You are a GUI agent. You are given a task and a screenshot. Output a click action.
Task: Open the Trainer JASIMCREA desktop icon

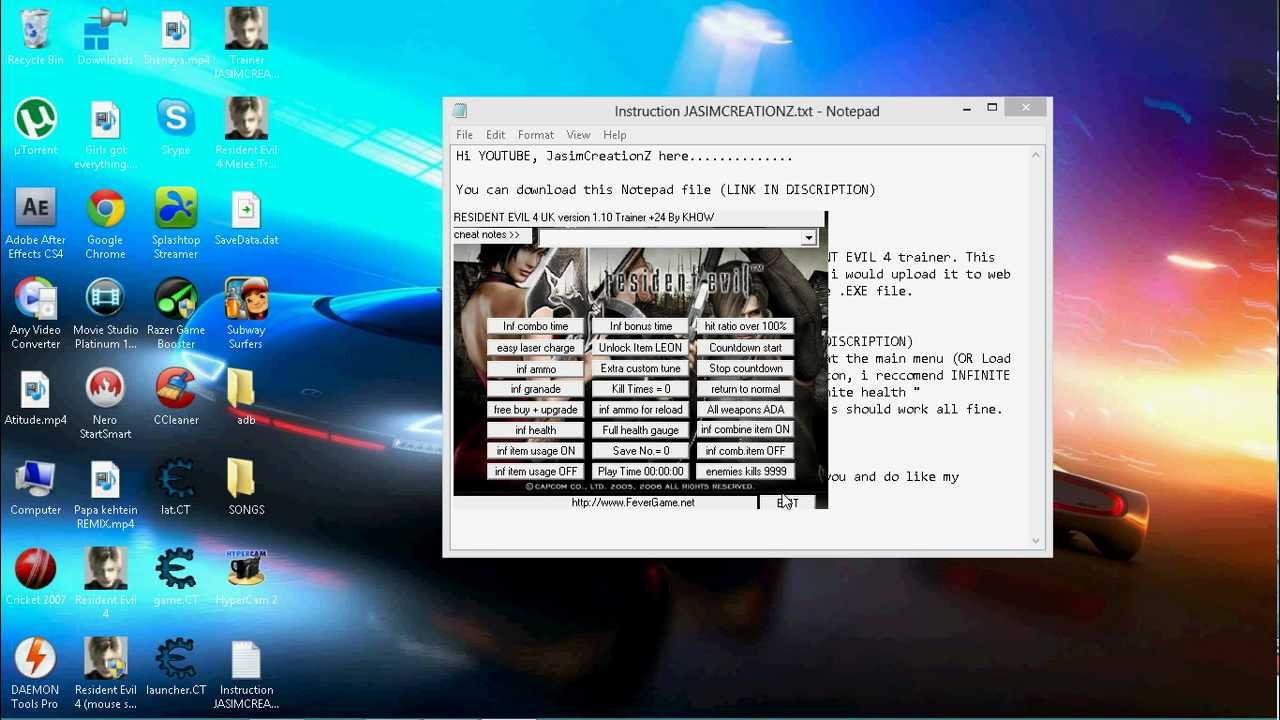(x=246, y=44)
